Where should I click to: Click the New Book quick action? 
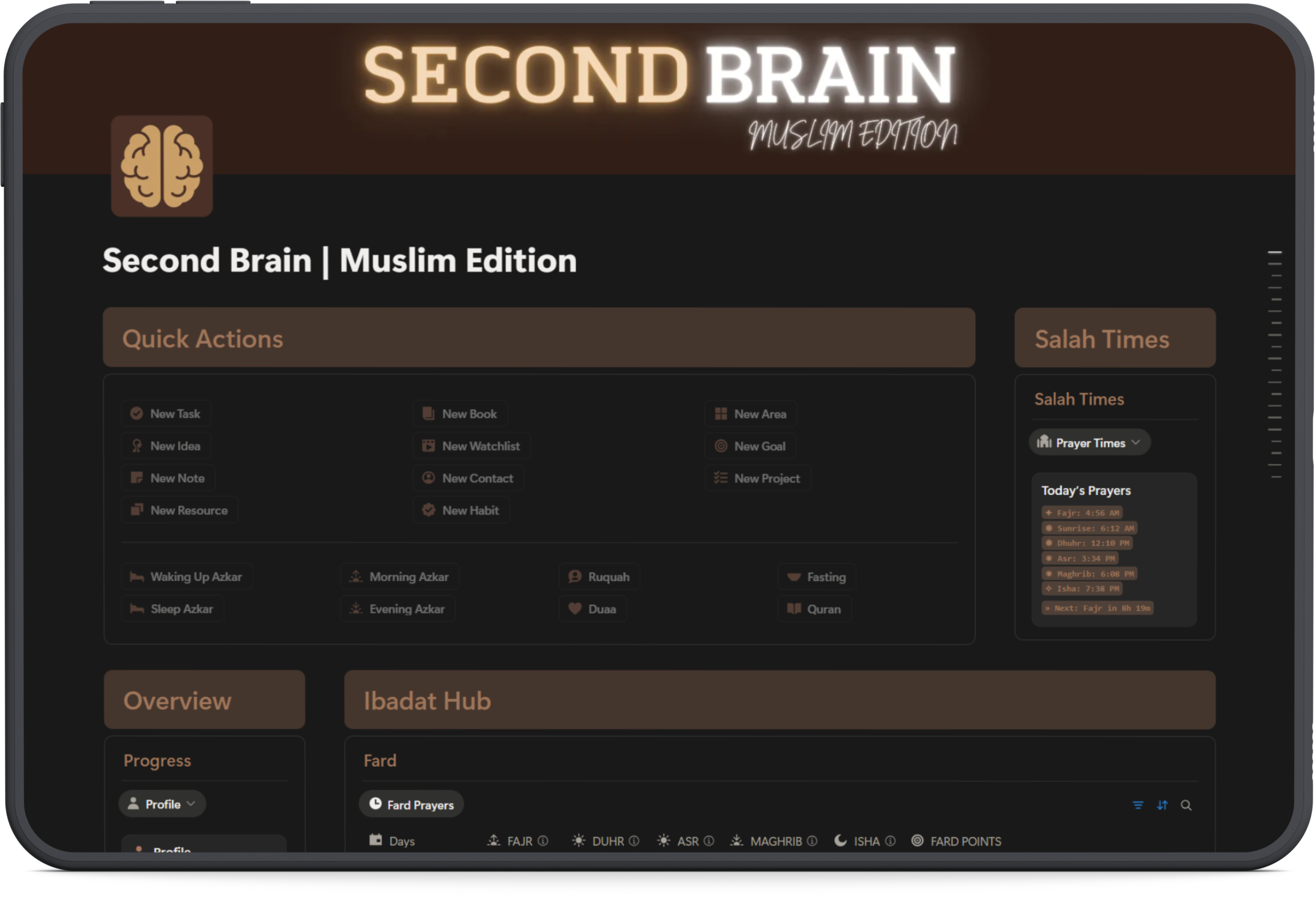[460, 413]
